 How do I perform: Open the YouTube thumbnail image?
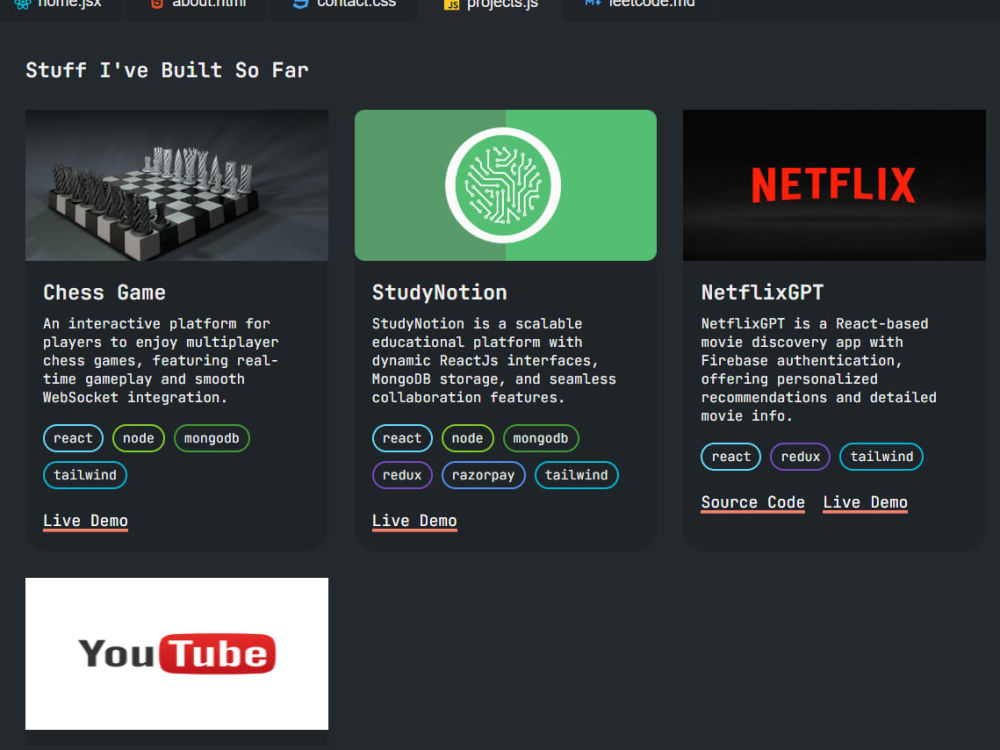[177, 654]
